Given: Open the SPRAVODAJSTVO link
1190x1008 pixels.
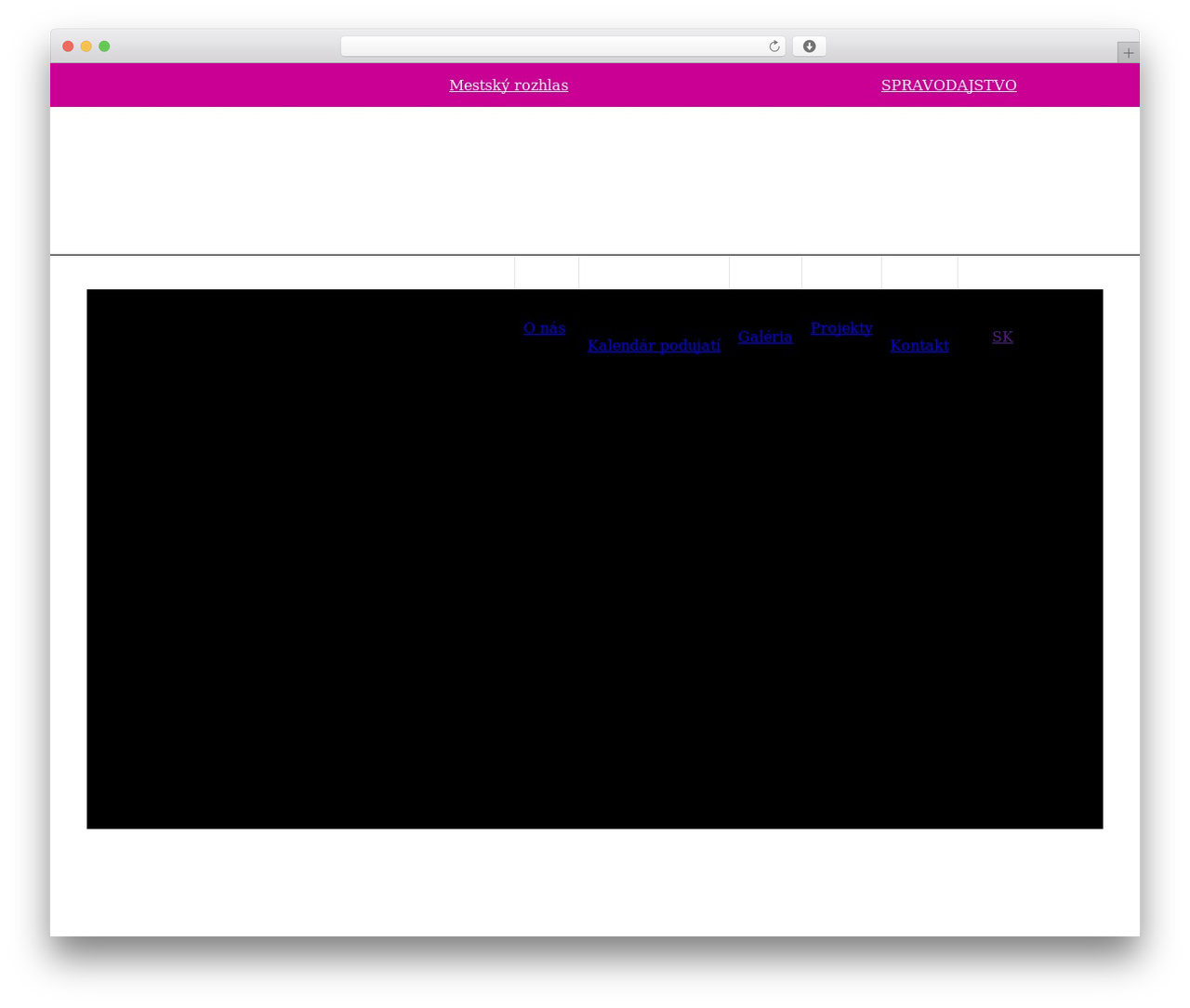Looking at the screenshot, I should [x=949, y=86].
